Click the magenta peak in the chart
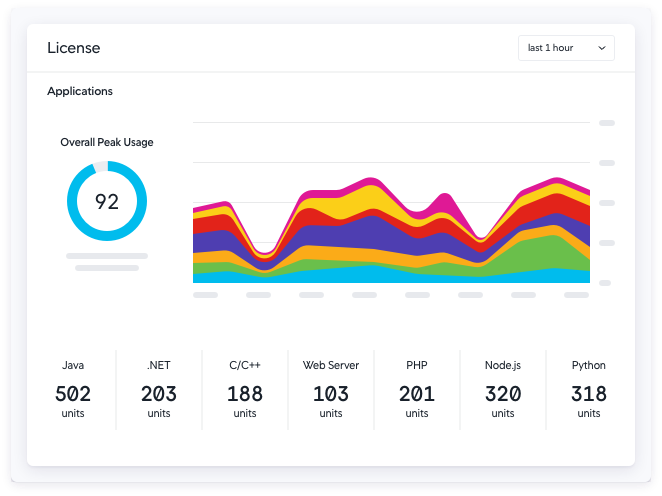The image size is (662, 496). tap(445, 203)
